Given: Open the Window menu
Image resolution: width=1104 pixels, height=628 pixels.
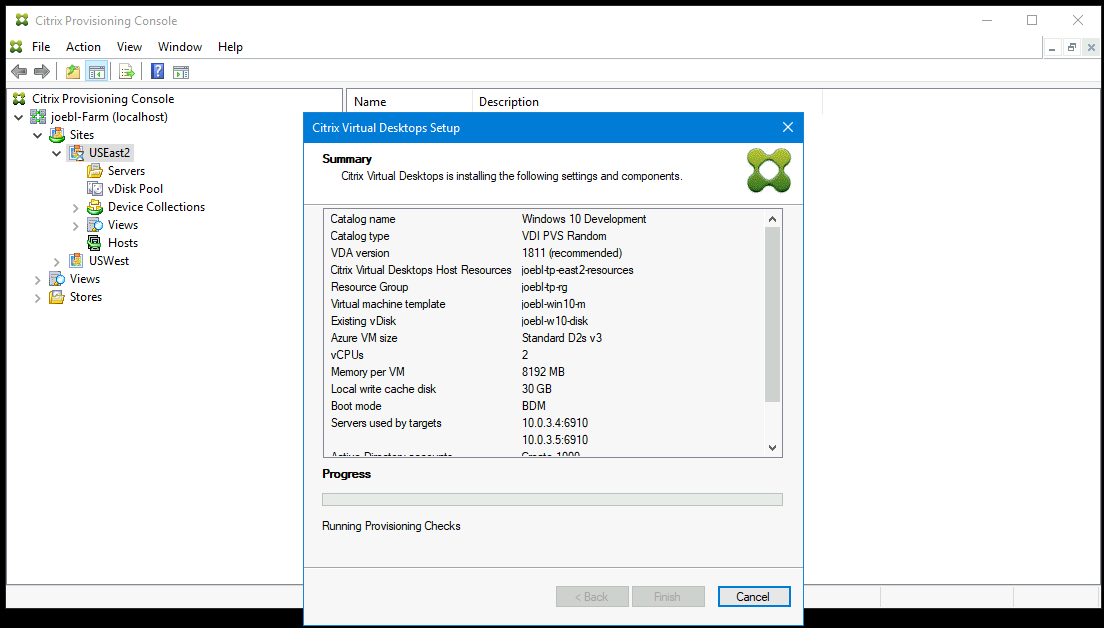Looking at the screenshot, I should 180,46.
